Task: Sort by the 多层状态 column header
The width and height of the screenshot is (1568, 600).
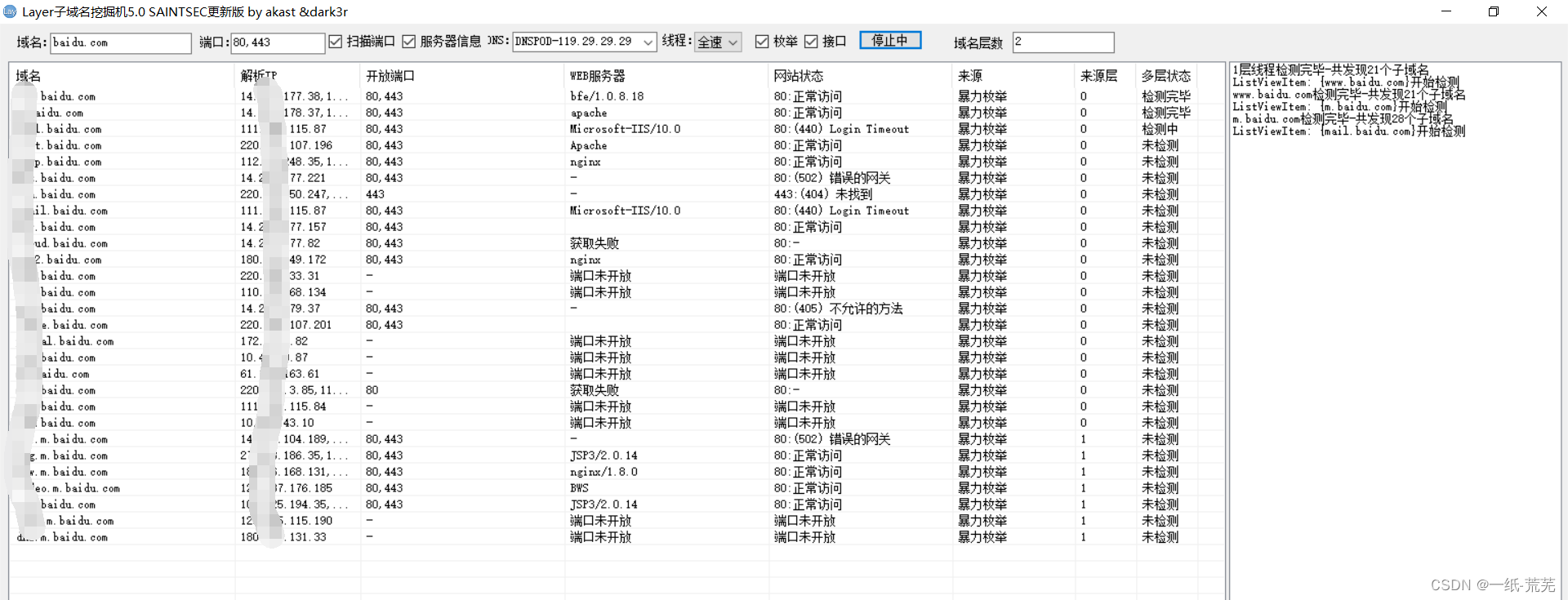Action: (x=1166, y=76)
